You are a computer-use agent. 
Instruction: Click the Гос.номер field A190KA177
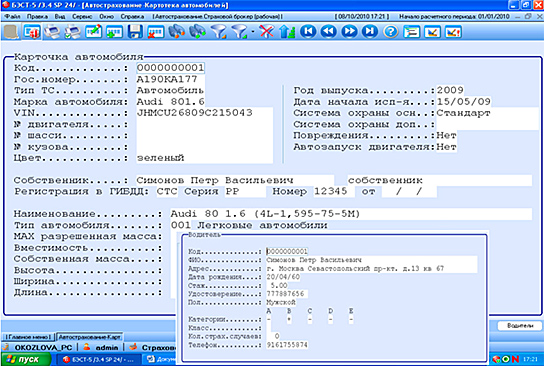(170, 79)
